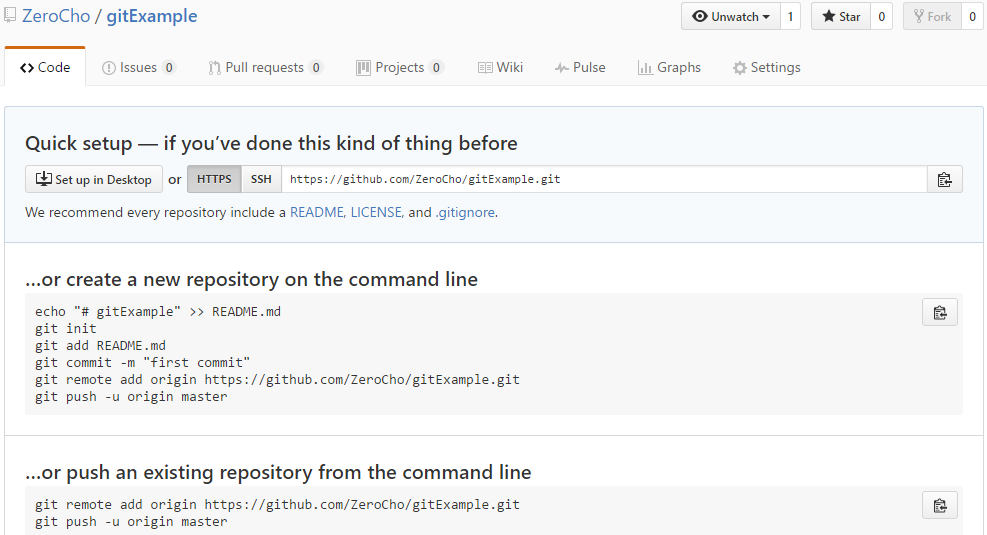This screenshot has width=987, height=535.
Task: Click the '...or push an existing repository' heading
Action: (x=278, y=473)
